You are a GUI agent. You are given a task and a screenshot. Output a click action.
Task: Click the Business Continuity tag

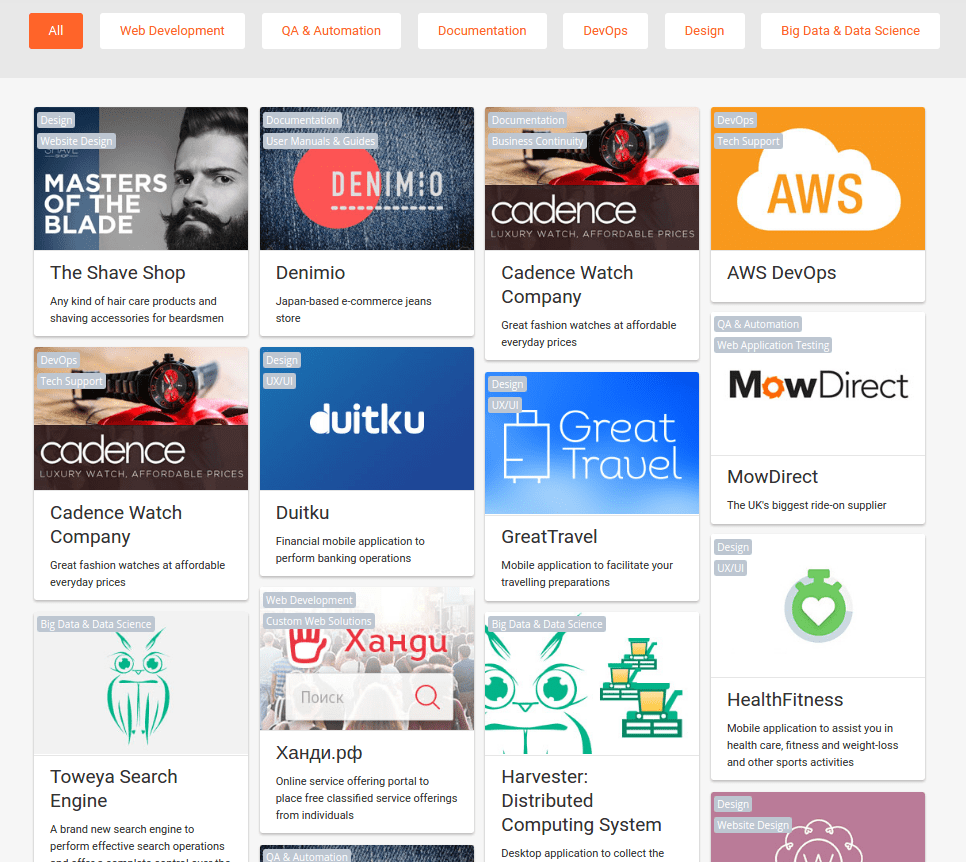pyautogui.click(x=537, y=141)
